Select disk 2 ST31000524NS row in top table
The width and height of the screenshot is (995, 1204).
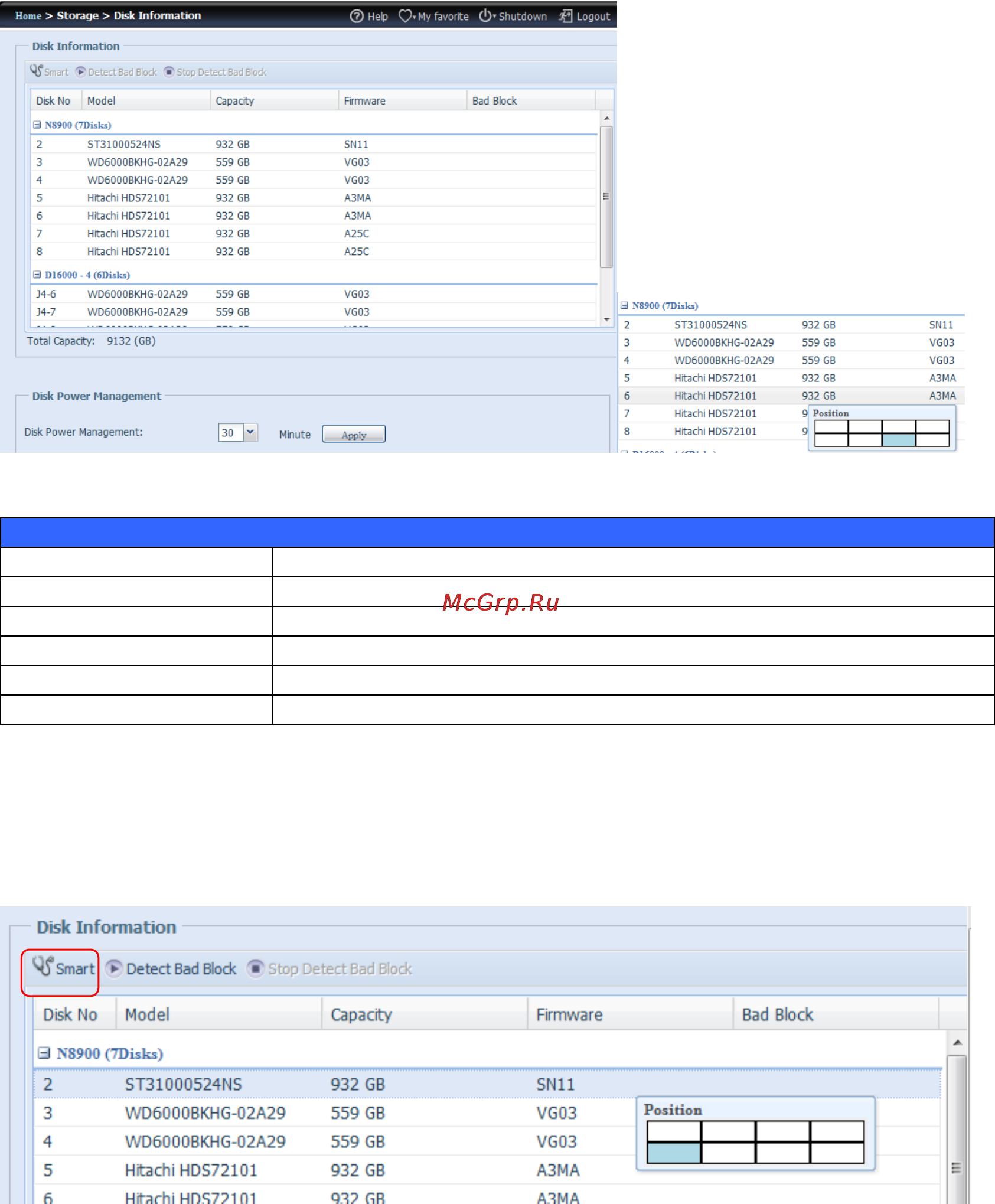click(x=314, y=144)
